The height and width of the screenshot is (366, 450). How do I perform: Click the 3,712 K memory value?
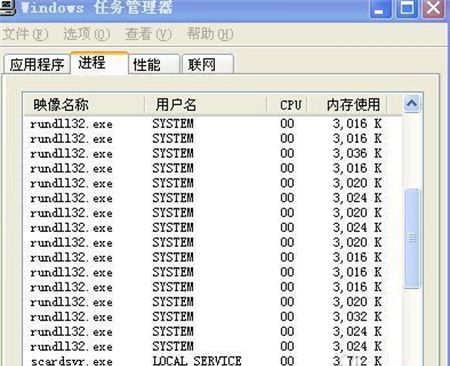click(357, 361)
